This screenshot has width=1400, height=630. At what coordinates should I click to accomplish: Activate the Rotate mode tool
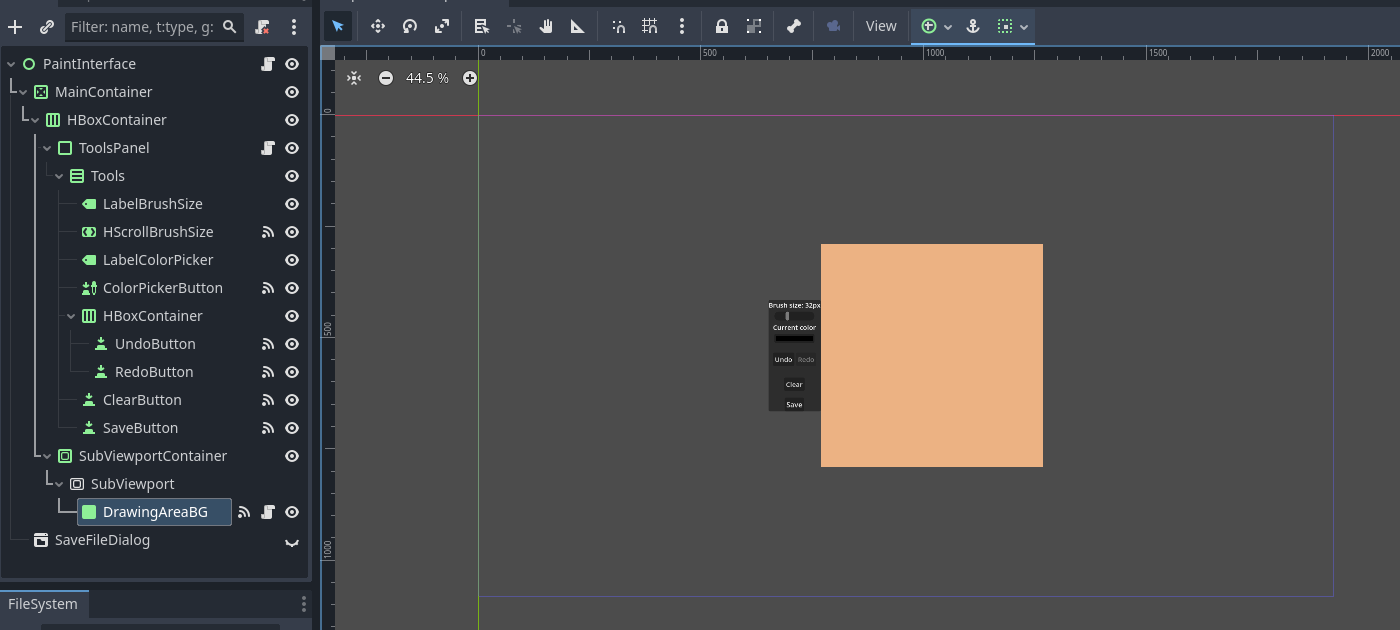[x=410, y=26]
